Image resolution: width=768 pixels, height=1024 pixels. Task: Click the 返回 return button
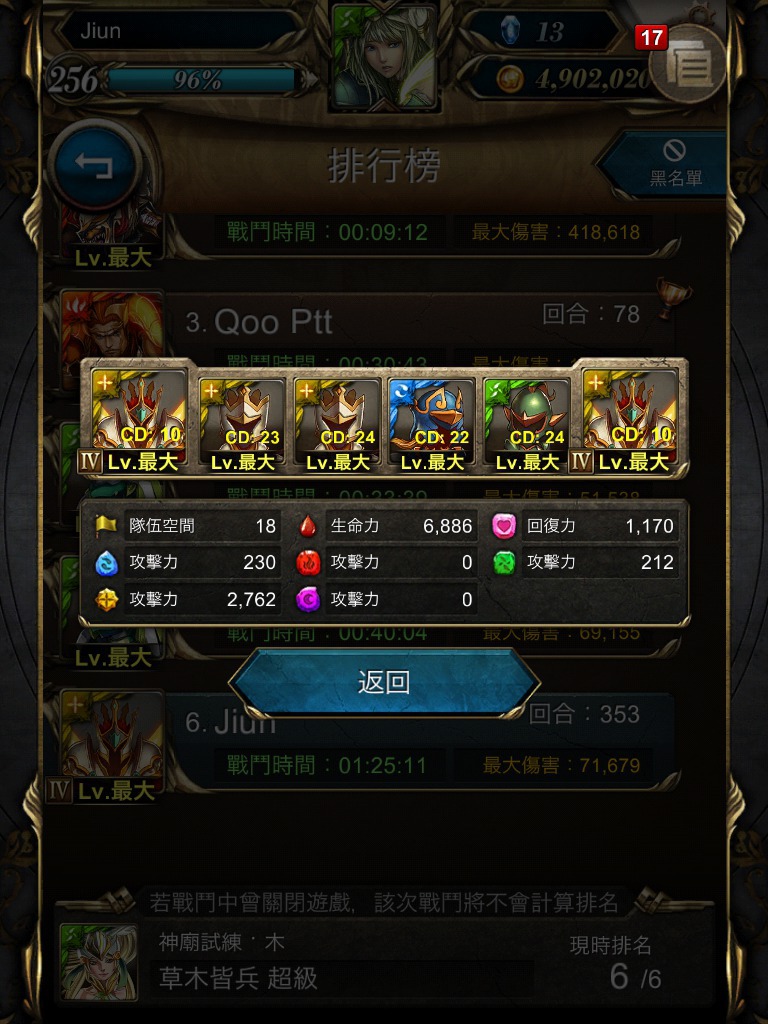pyautogui.click(x=384, y=682)
